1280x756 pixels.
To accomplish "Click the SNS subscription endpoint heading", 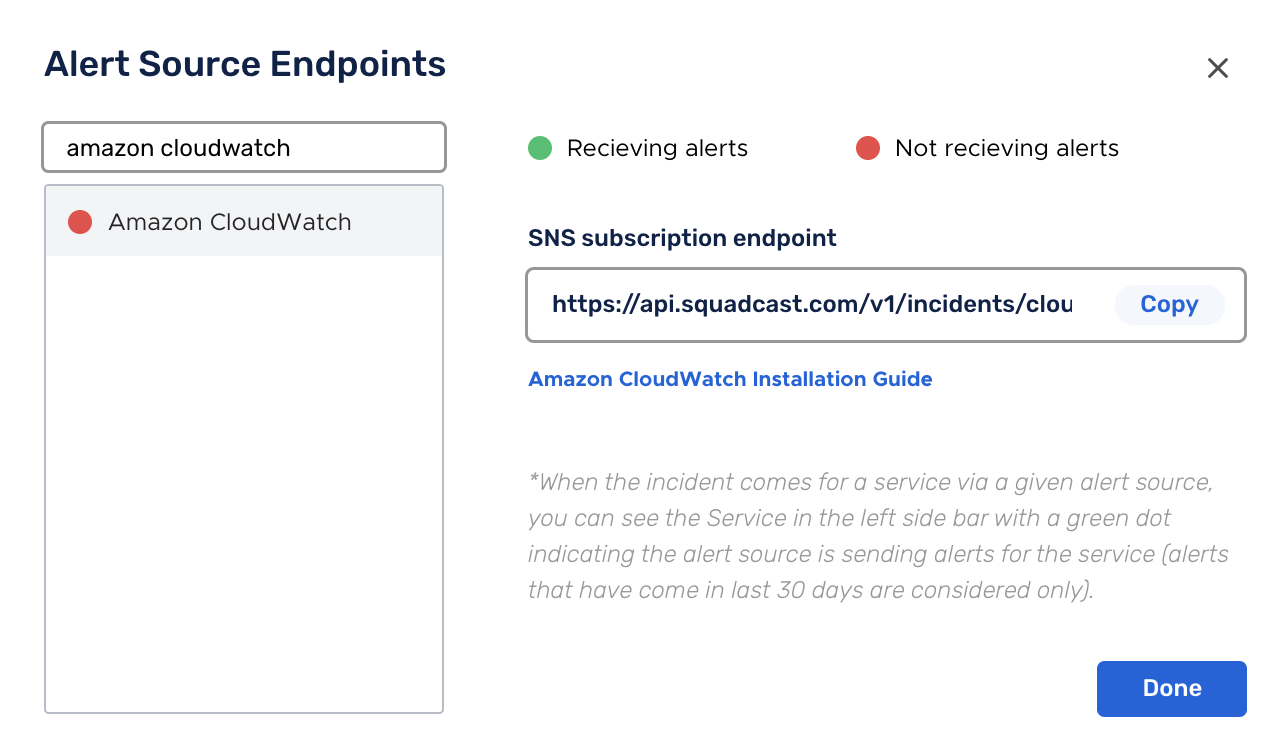I will [682, 238].
